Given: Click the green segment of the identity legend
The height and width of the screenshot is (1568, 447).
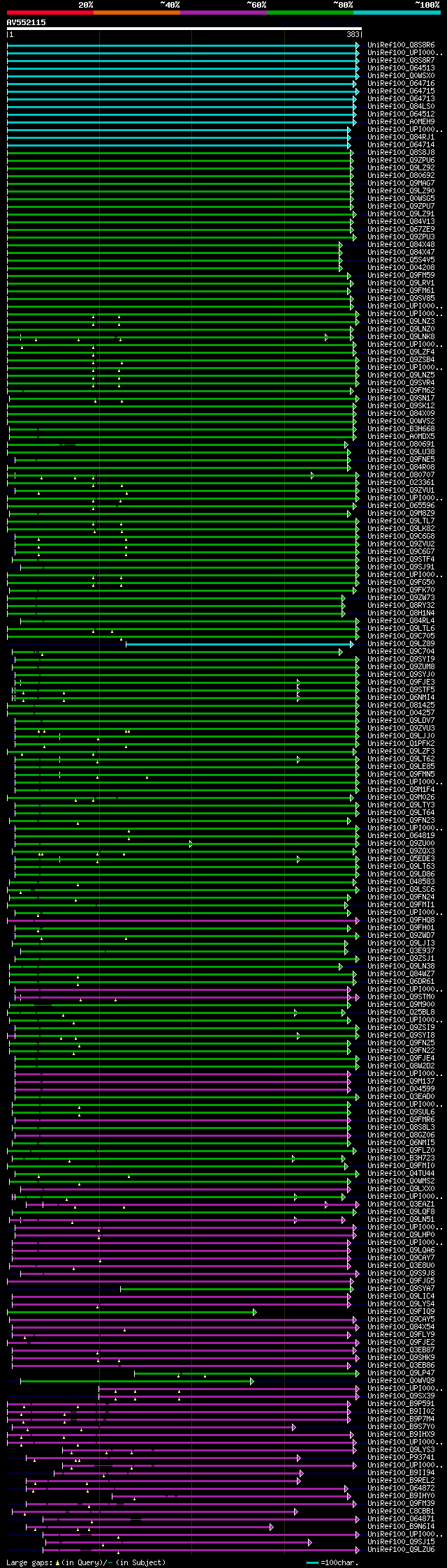Looking at the screenshot, I should [309, 13].
